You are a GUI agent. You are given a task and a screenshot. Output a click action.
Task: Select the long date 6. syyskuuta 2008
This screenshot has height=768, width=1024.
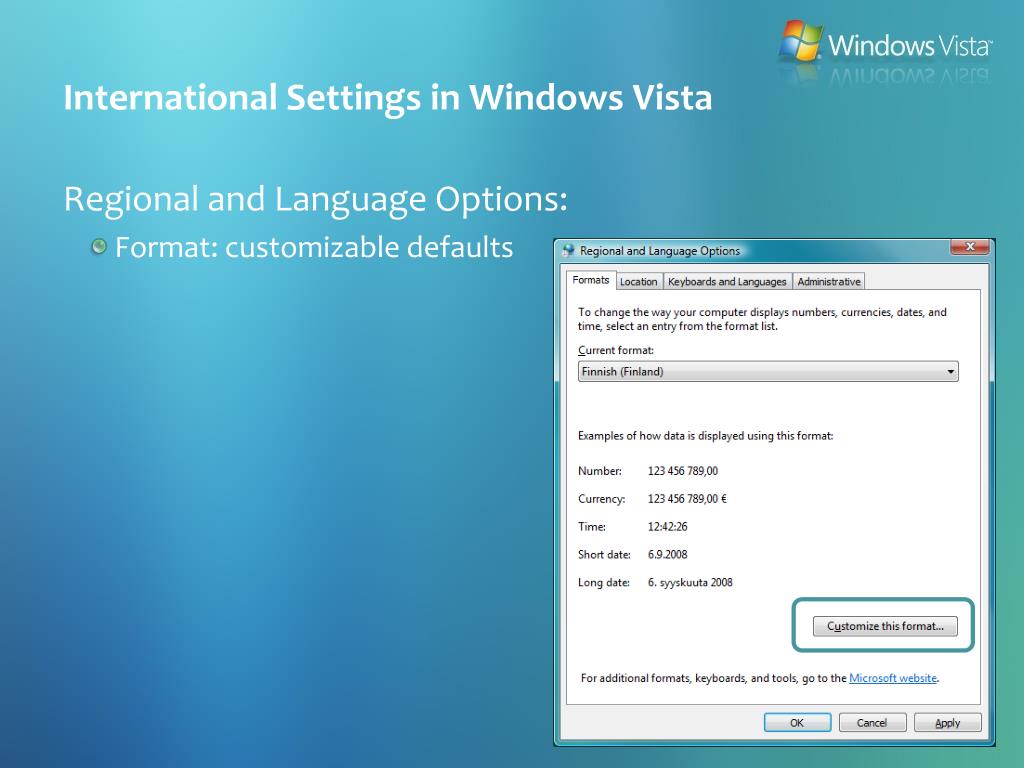click(690, 583)
